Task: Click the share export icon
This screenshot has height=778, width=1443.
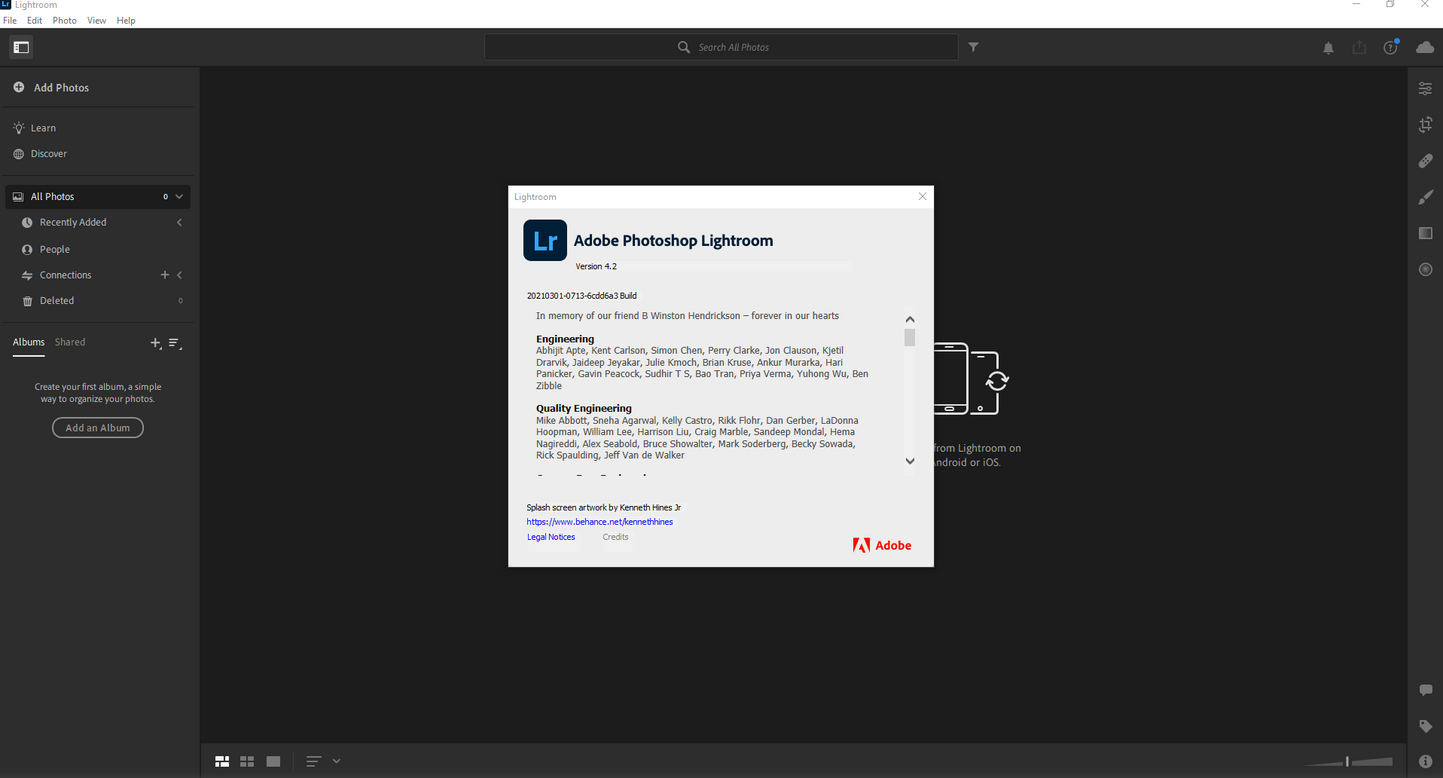Action: (x=1359, y=48)
